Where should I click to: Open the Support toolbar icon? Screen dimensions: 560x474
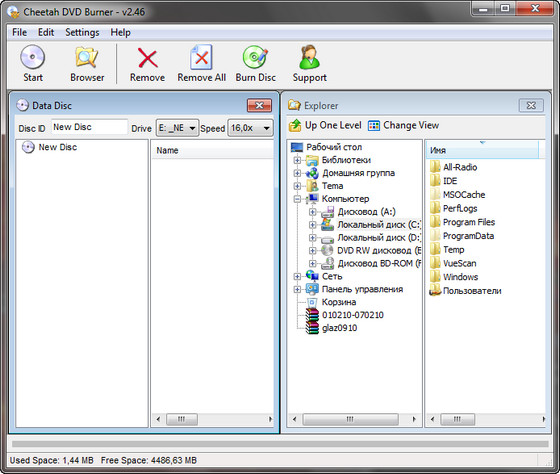click(309, 57)
